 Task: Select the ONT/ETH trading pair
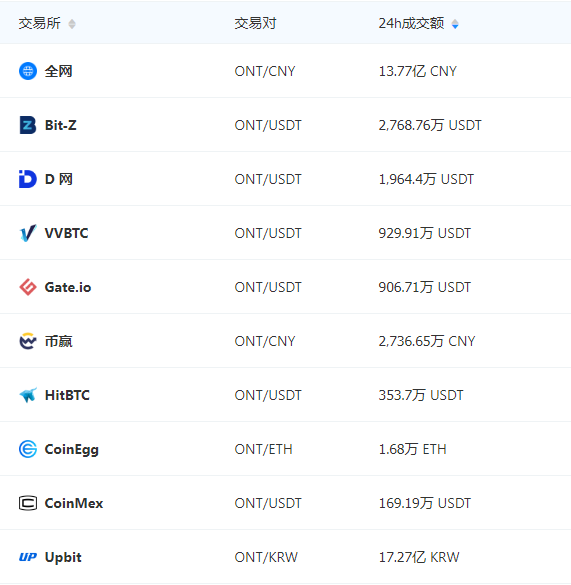click(x=263, y=449)
